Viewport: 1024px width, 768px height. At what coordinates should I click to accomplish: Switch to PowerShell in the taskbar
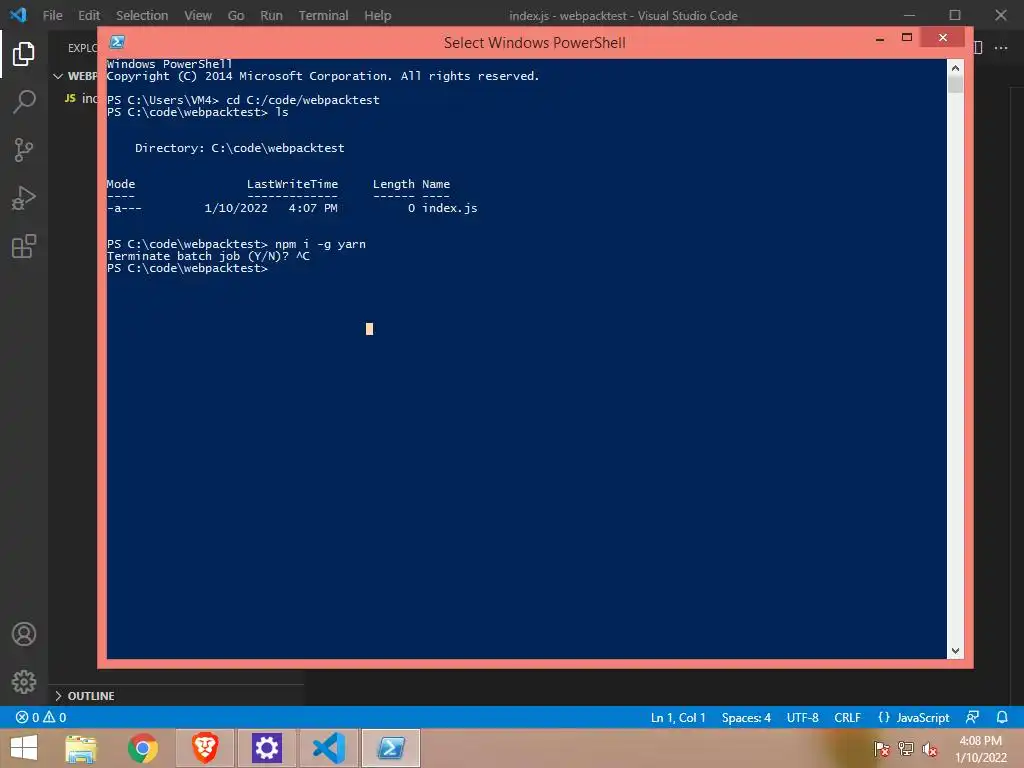click(x=391, y=748)
